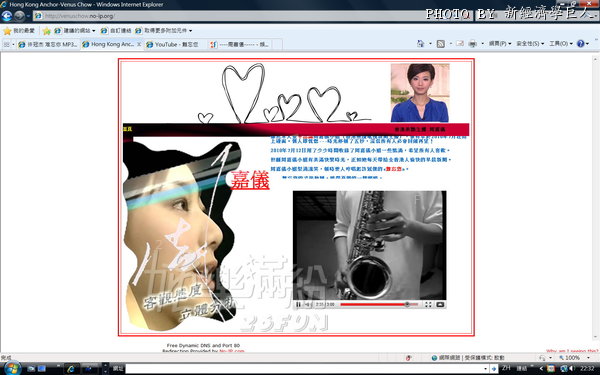The image size is (600, 375).
Task: Switch to the fourth tab with orange icon
Action: pyautogui.click(x=239, y=44)
